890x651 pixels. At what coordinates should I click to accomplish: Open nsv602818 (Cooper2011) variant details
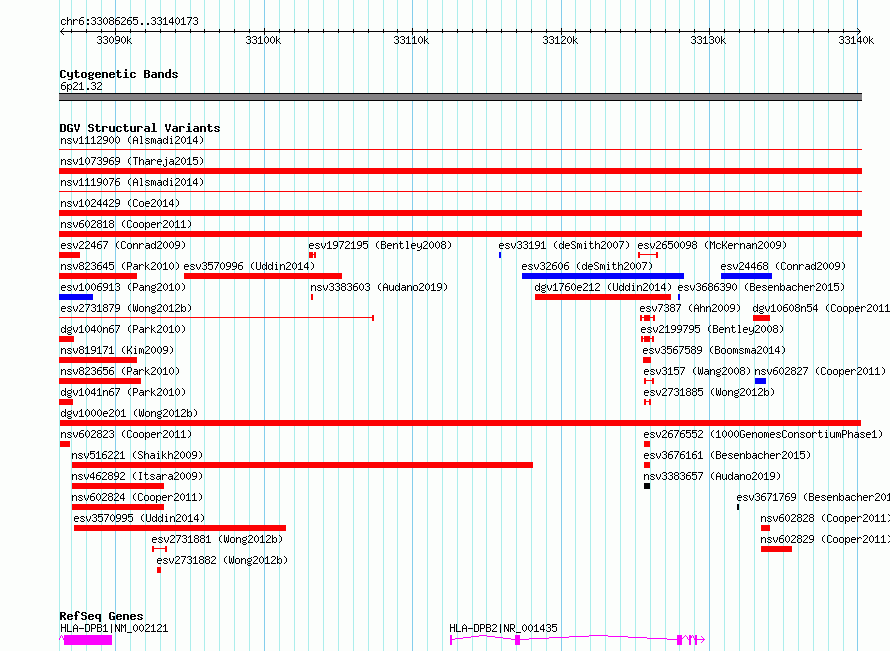(x=126, y=224)
